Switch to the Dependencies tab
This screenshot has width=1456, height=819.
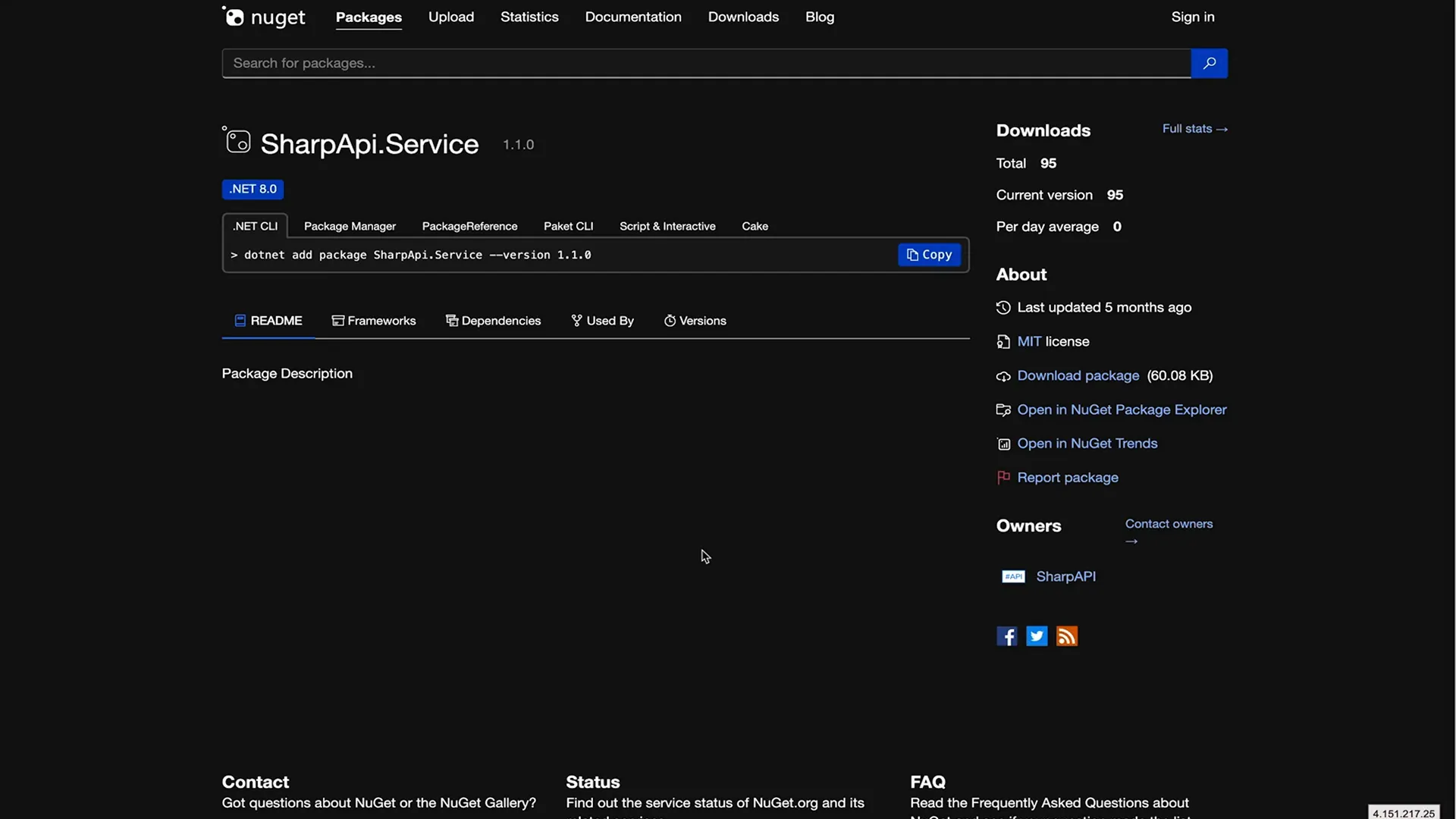tap(493, 321)
